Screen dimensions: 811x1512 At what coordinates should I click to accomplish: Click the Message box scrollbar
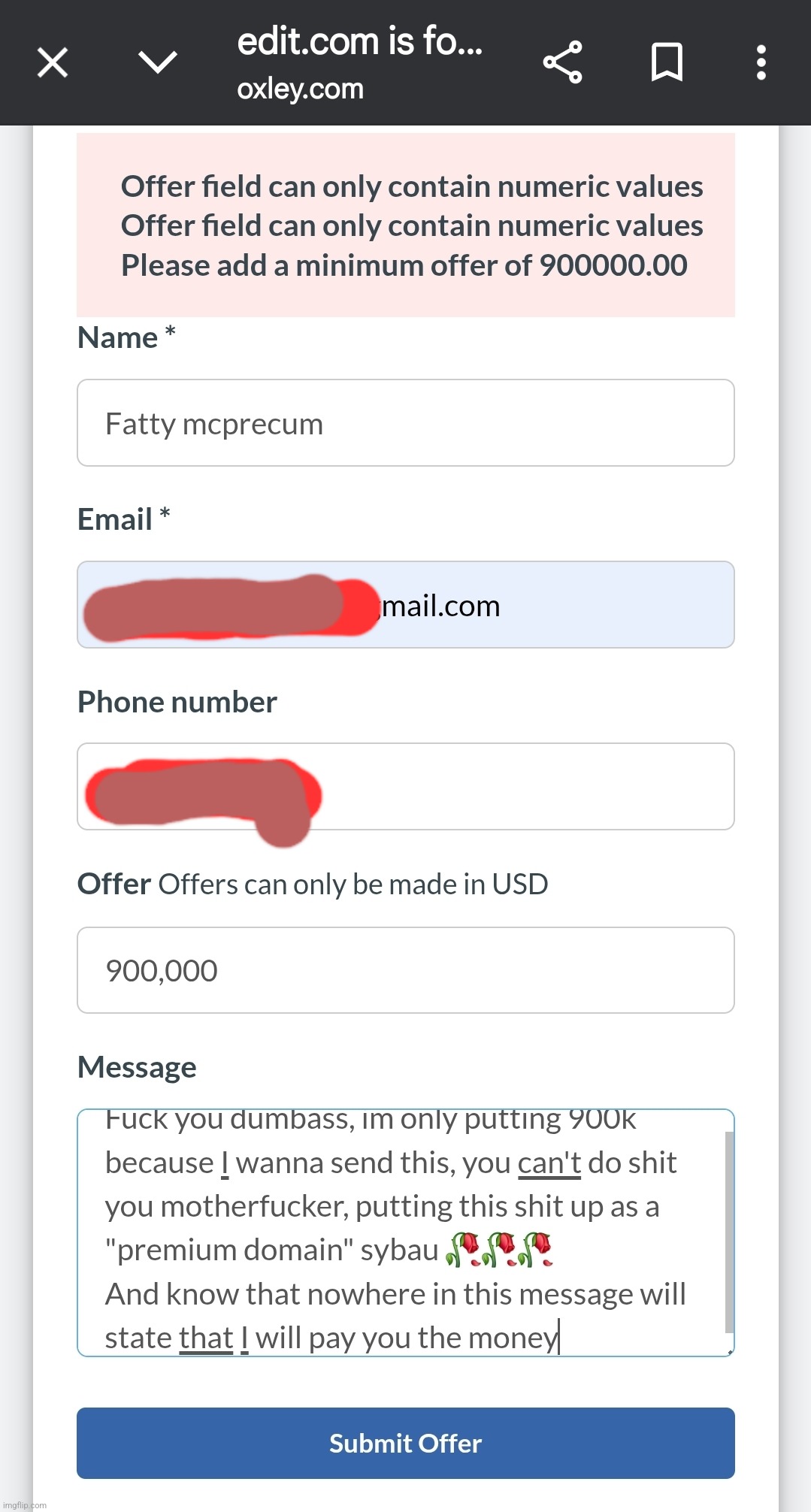click(x=728, y=1232)
